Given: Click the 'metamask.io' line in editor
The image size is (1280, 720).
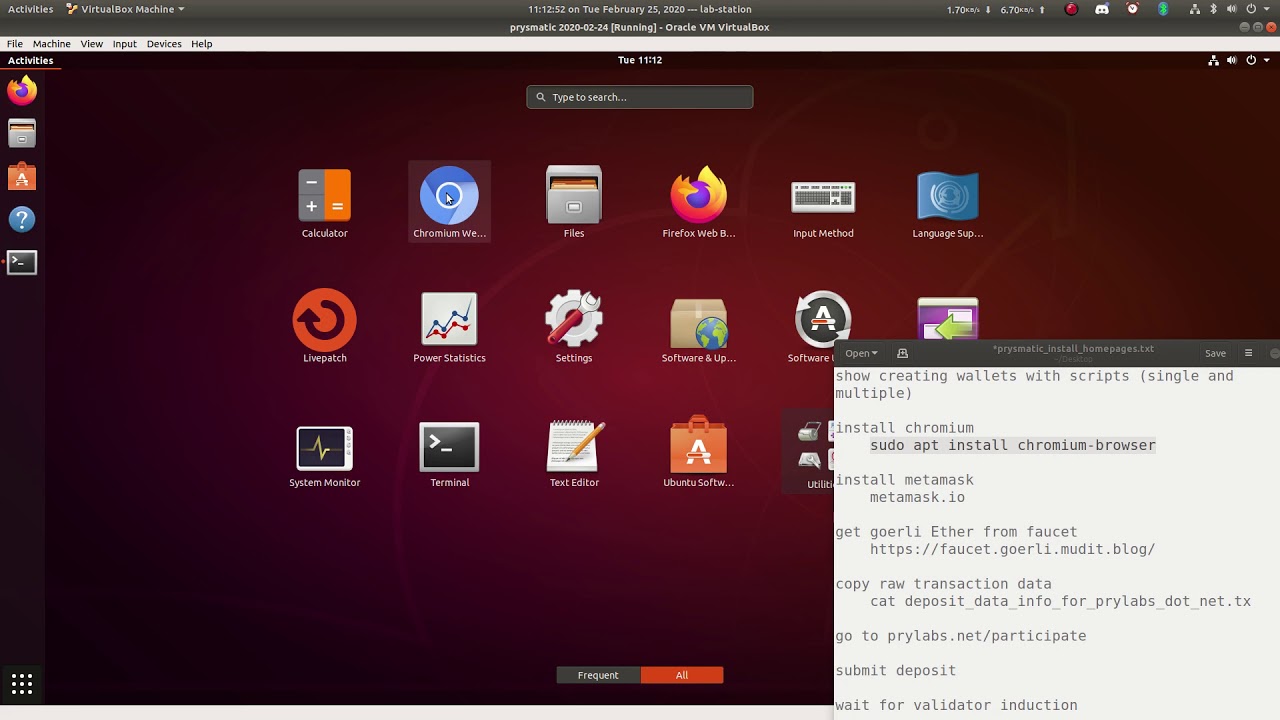Looking at the screenshot, I should (x=917, y=497).
